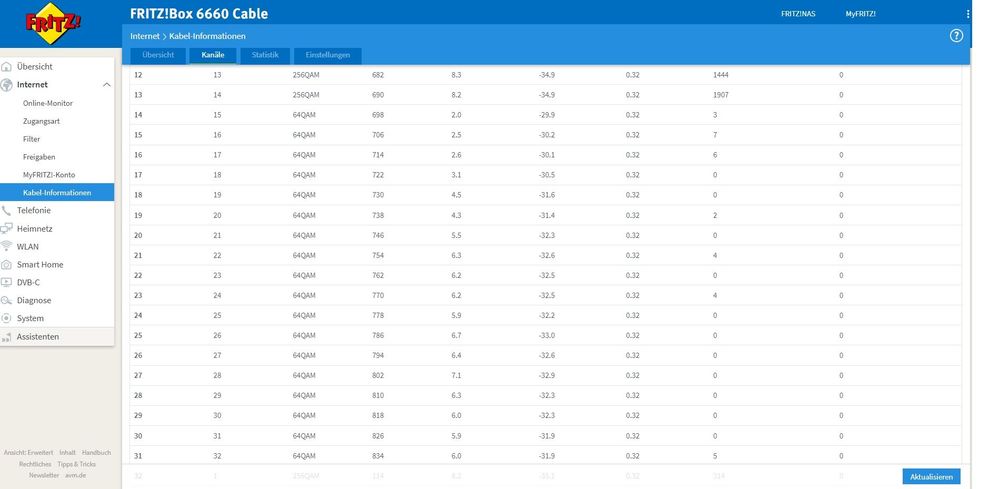Click the Diagnose icon
Screen dimensions: 999x489
[x=6, y=301]
